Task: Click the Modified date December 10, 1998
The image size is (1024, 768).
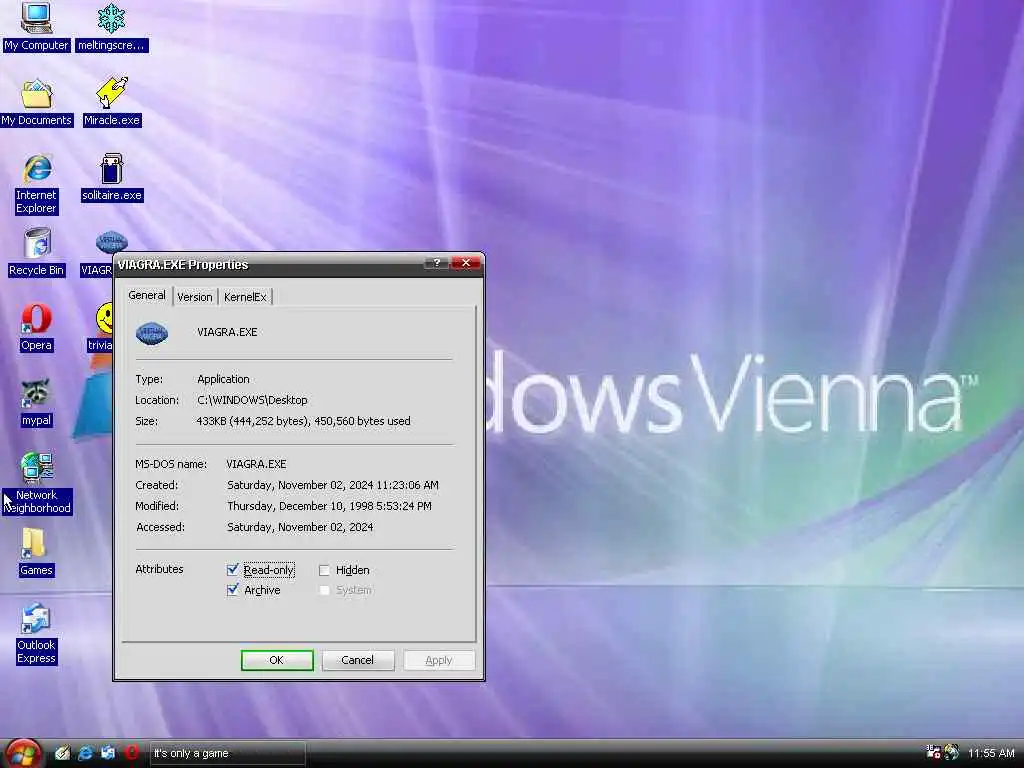Action: [x=329, y=506]
